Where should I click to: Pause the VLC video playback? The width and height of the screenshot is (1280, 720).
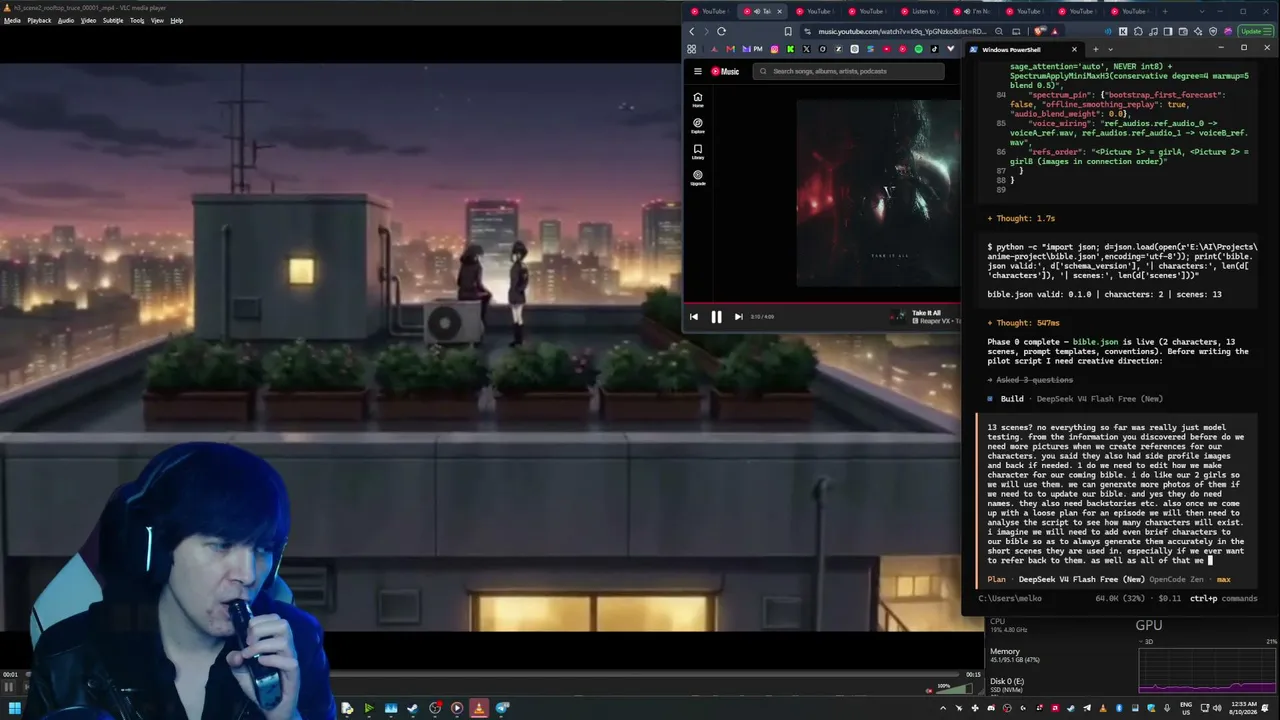9,687
